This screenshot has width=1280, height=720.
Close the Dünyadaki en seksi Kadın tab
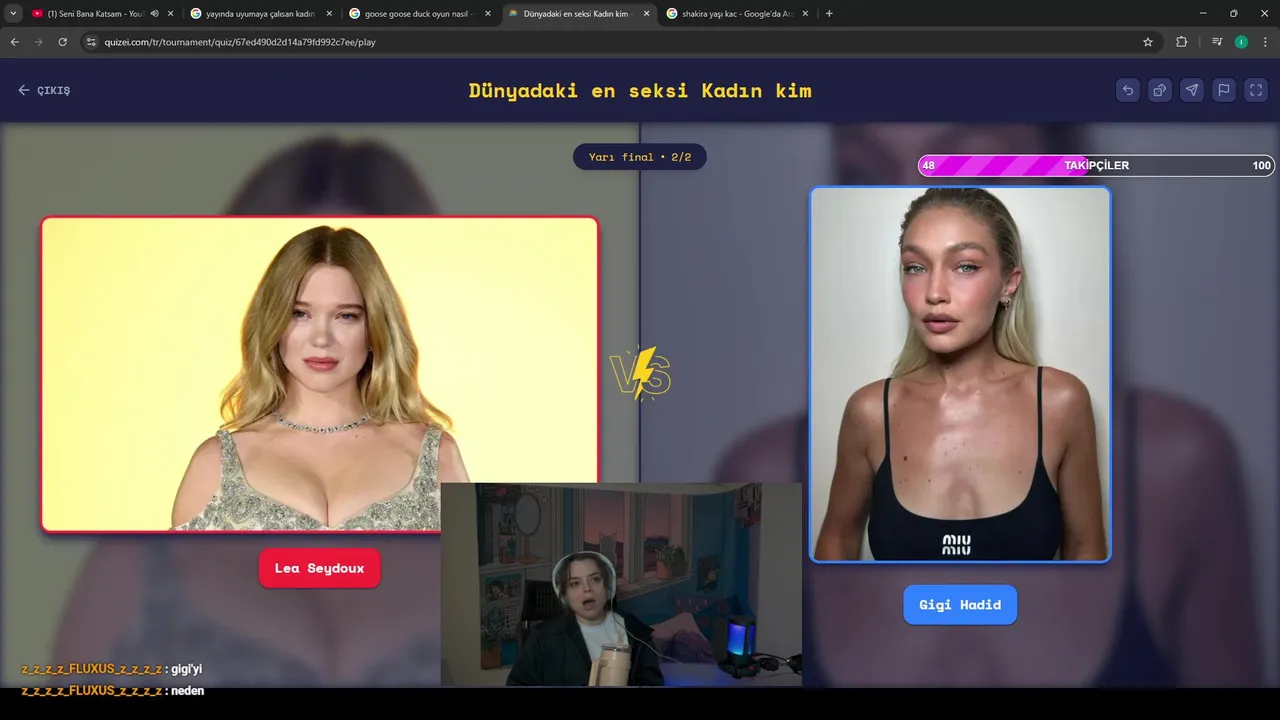click(647, 14)
